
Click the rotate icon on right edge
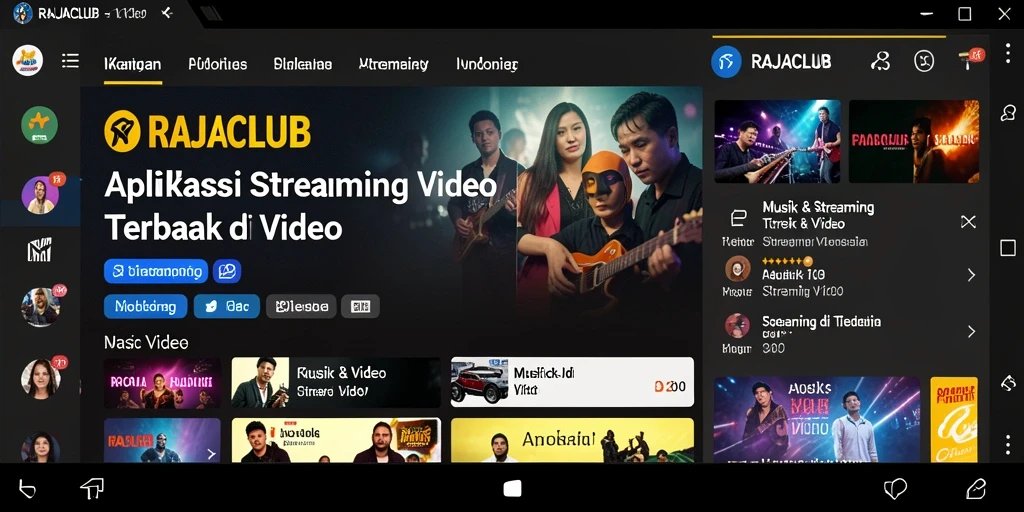pos(1008,383)
